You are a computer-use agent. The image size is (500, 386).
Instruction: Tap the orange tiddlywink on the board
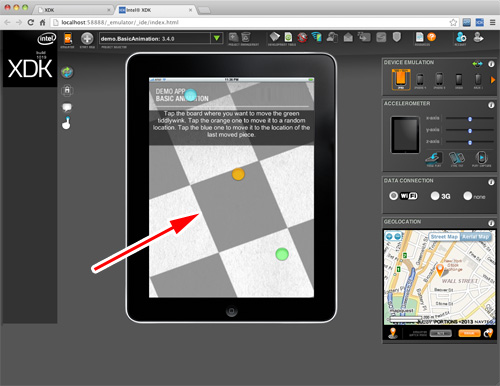click(x=238, y=174)
